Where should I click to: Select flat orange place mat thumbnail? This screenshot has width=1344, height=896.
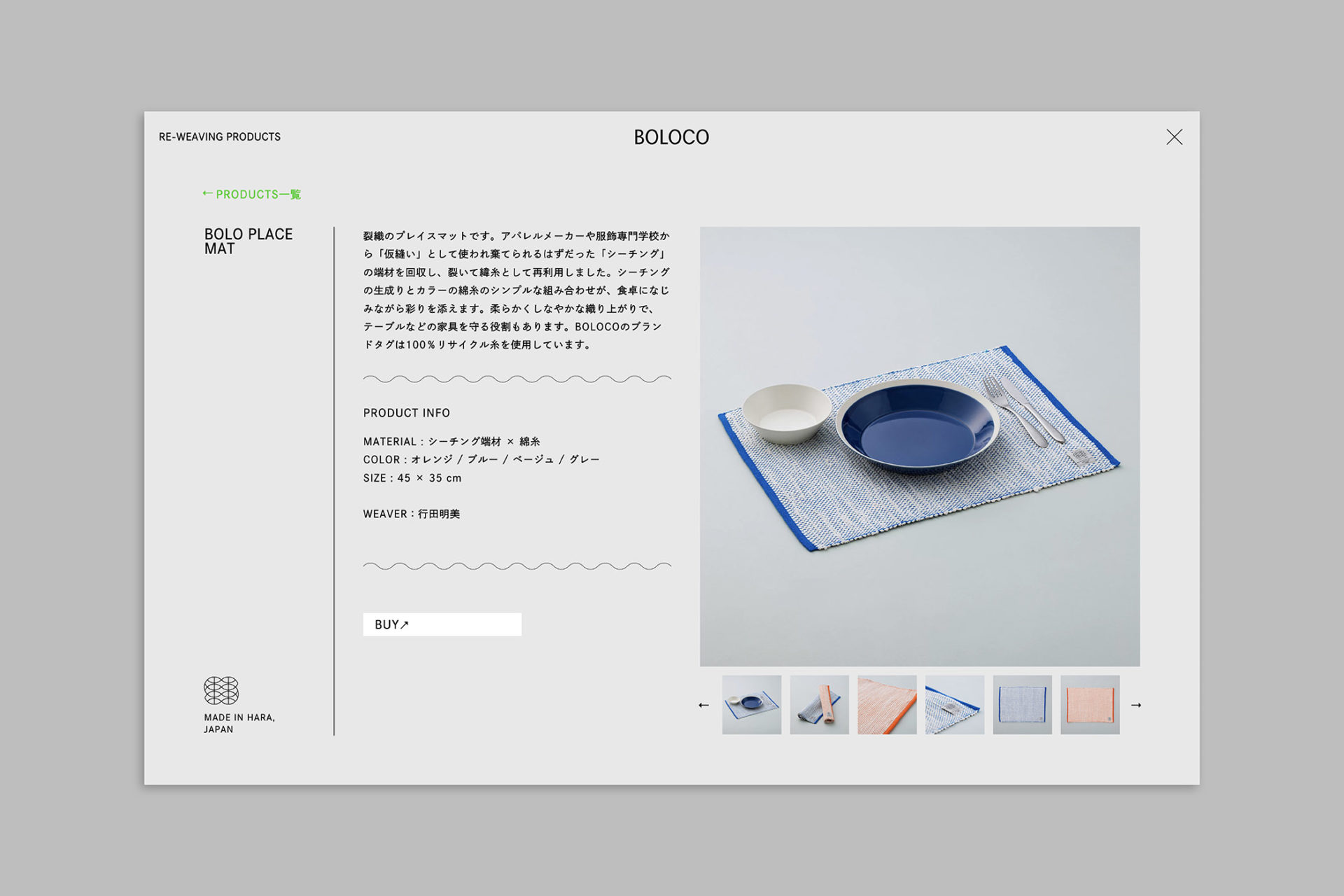(x=1090, y=705)
